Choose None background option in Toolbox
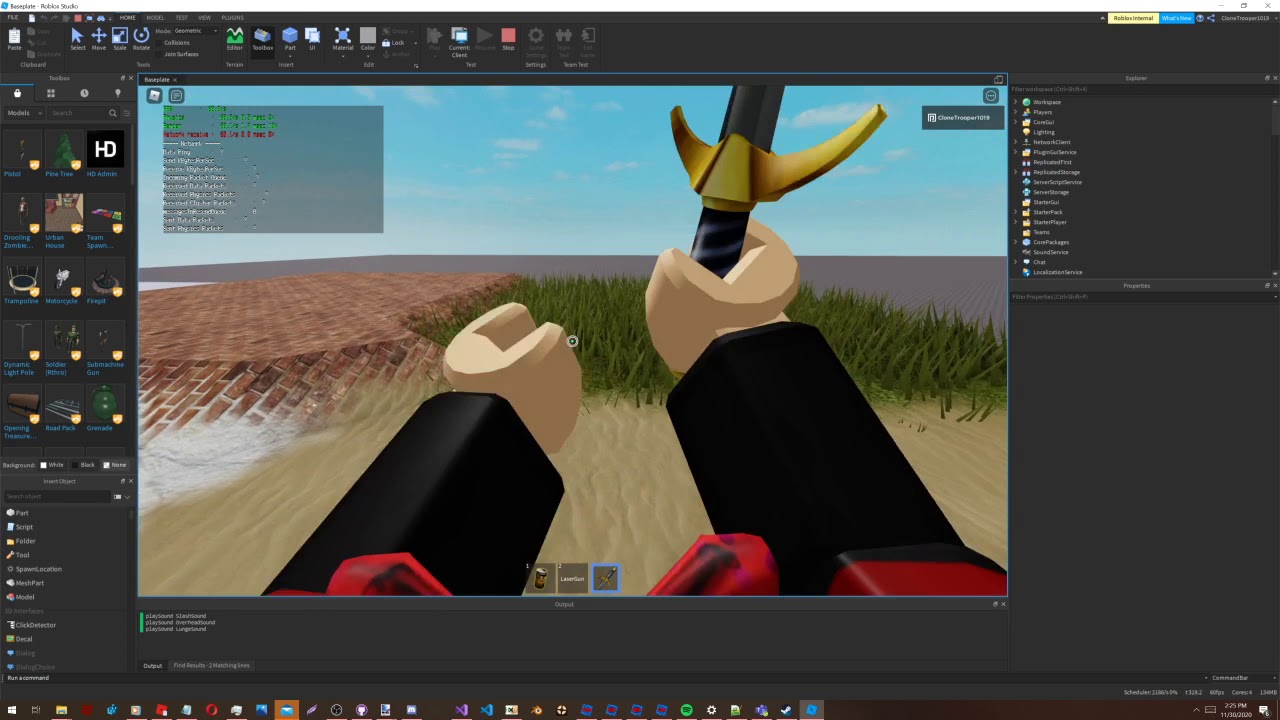The height and width of the screenshot is (720, 1280). coord(114,465)
